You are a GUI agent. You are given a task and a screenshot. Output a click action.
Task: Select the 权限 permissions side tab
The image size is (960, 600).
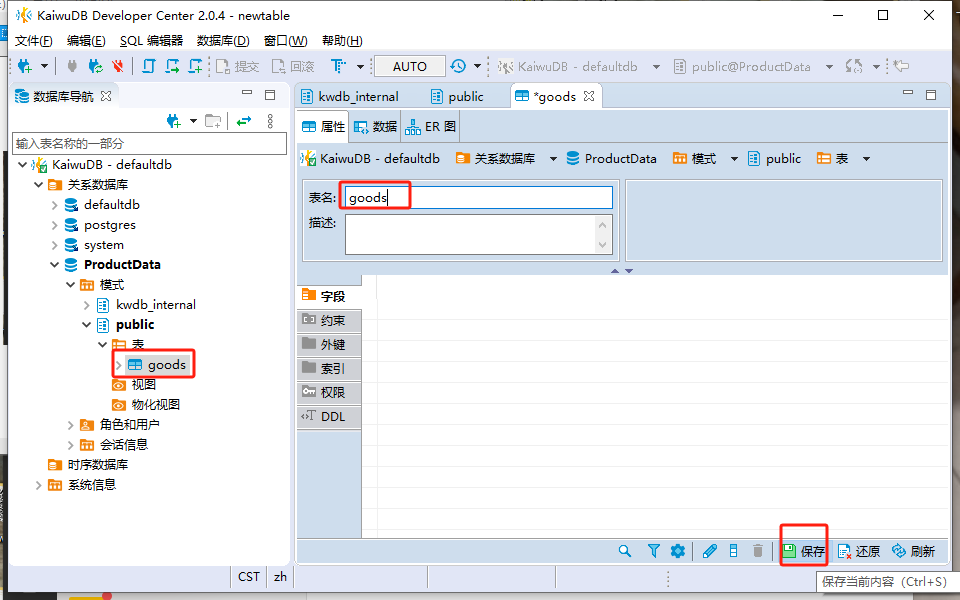tap(329, 392)
